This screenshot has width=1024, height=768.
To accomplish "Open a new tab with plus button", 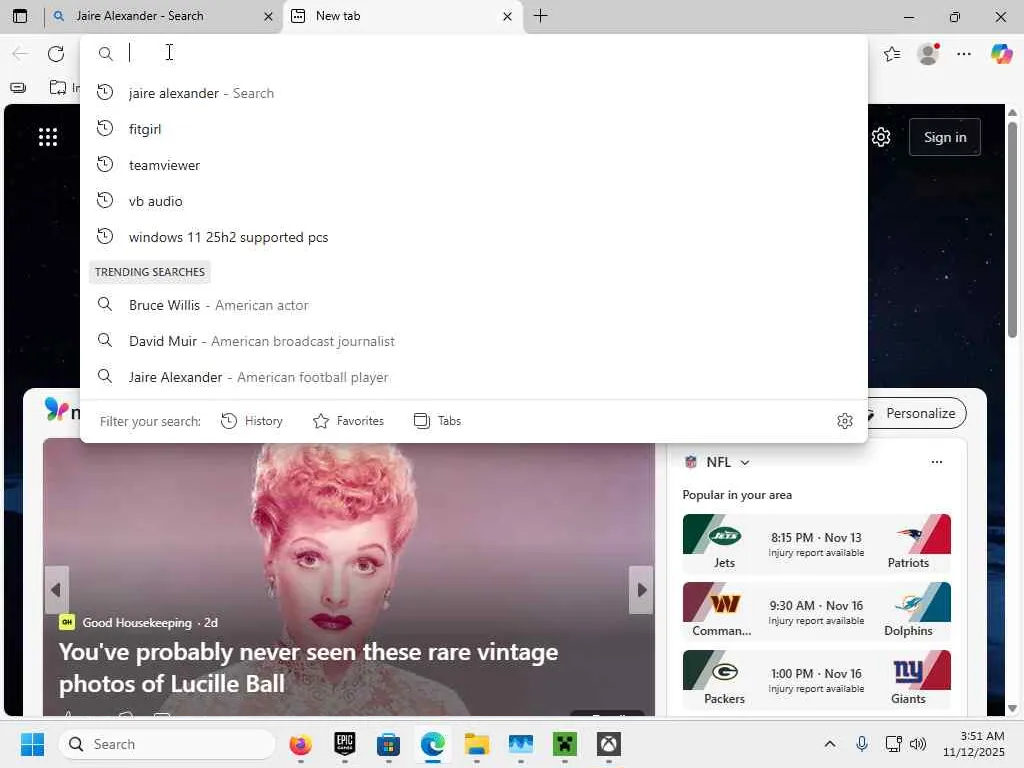I will coord(541,16).
